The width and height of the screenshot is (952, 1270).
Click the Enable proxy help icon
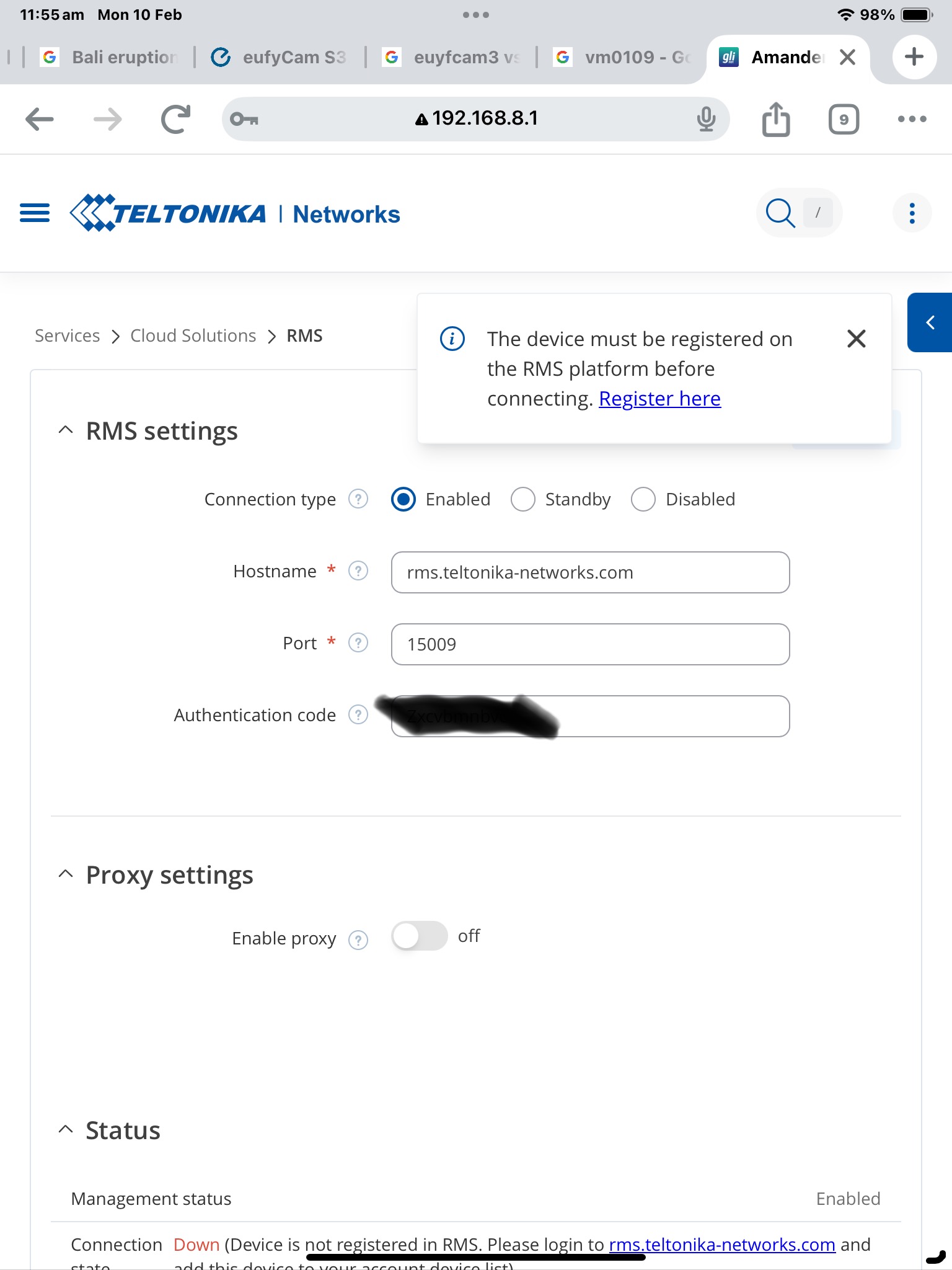point(358,940)
